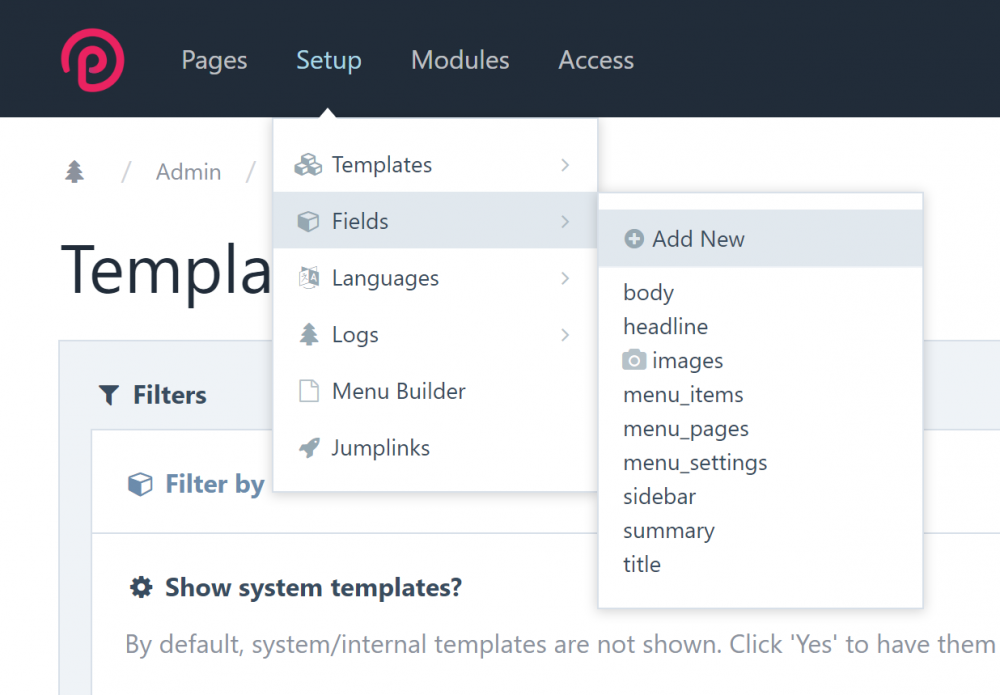The height and width of the screenshot is (695, 1000).
Task: Click the camera icon beside images
Action: [x=634, y=360]
